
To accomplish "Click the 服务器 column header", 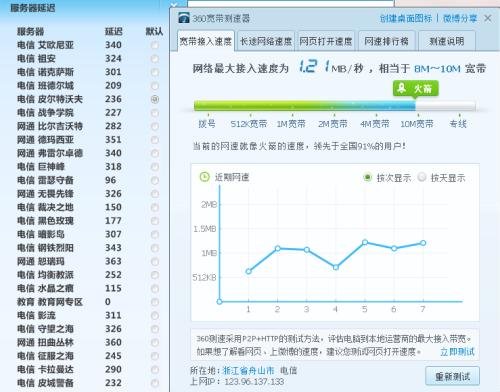I will point(31,32).
